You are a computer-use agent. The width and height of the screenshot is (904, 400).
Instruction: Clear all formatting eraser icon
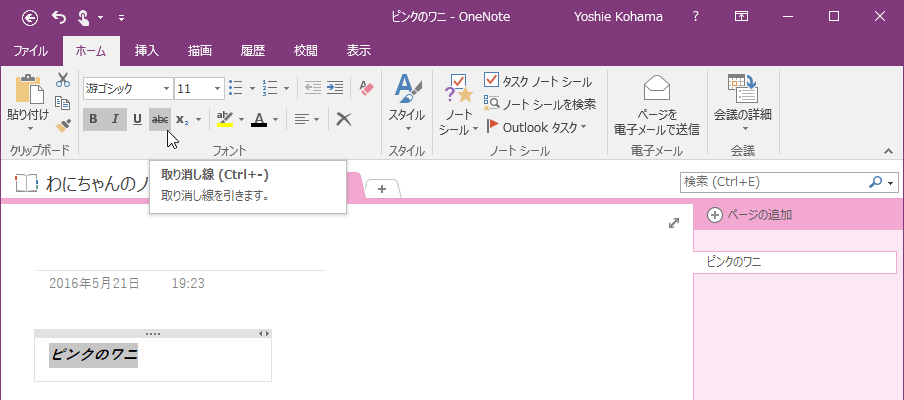coord(366,88)
